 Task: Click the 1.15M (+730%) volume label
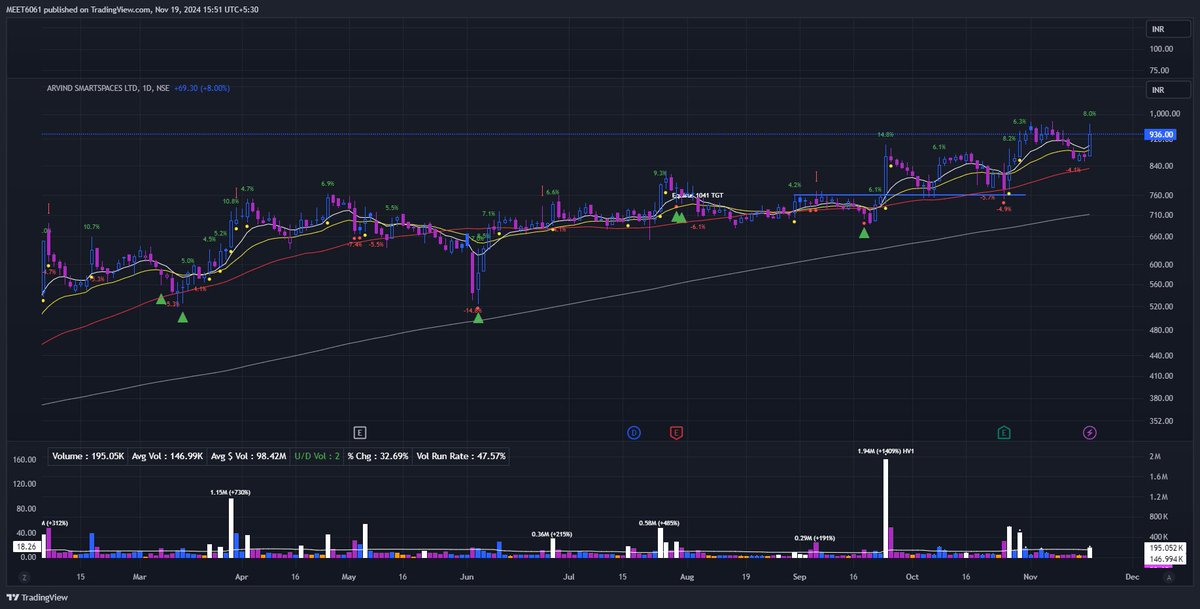pyautogui.click(x=231, y=492)
